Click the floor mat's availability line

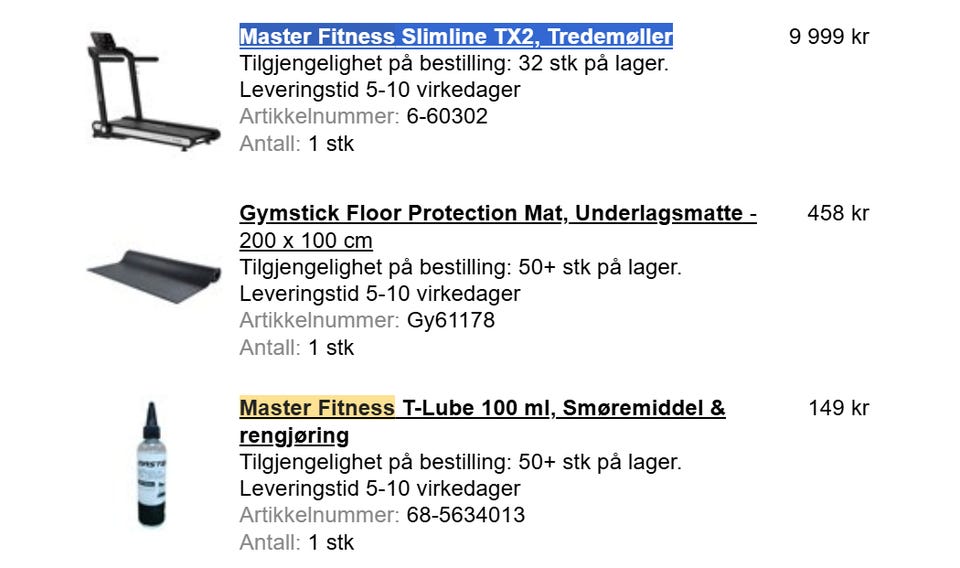[460, 268]
